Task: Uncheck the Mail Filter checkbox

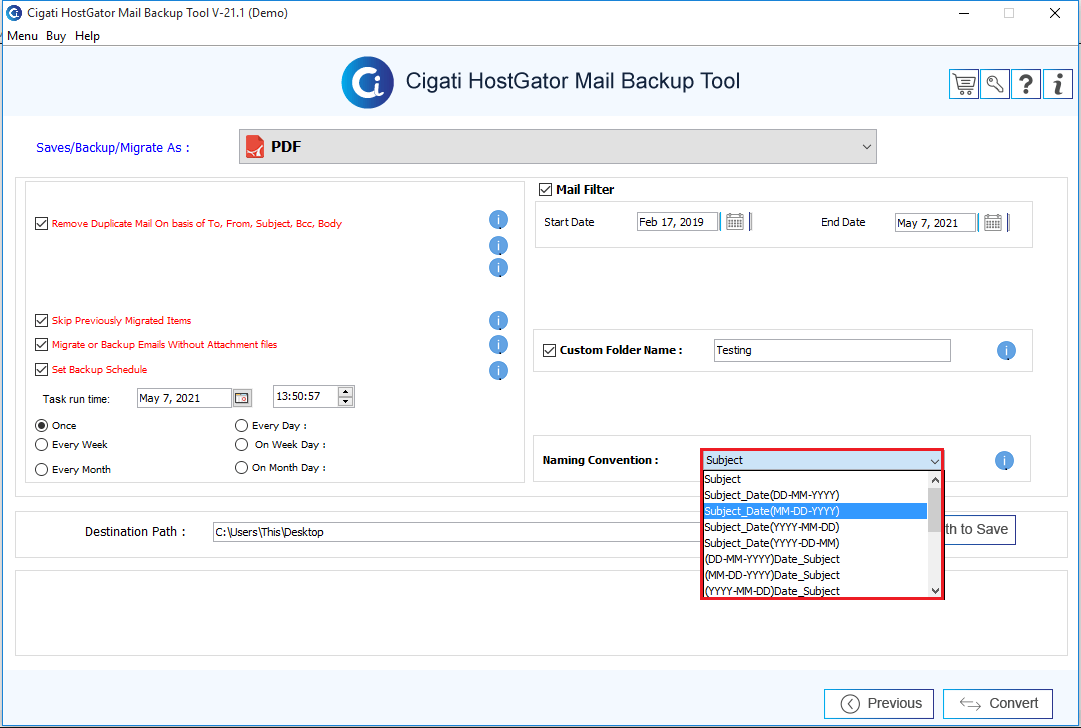Action: coord(545,190)
